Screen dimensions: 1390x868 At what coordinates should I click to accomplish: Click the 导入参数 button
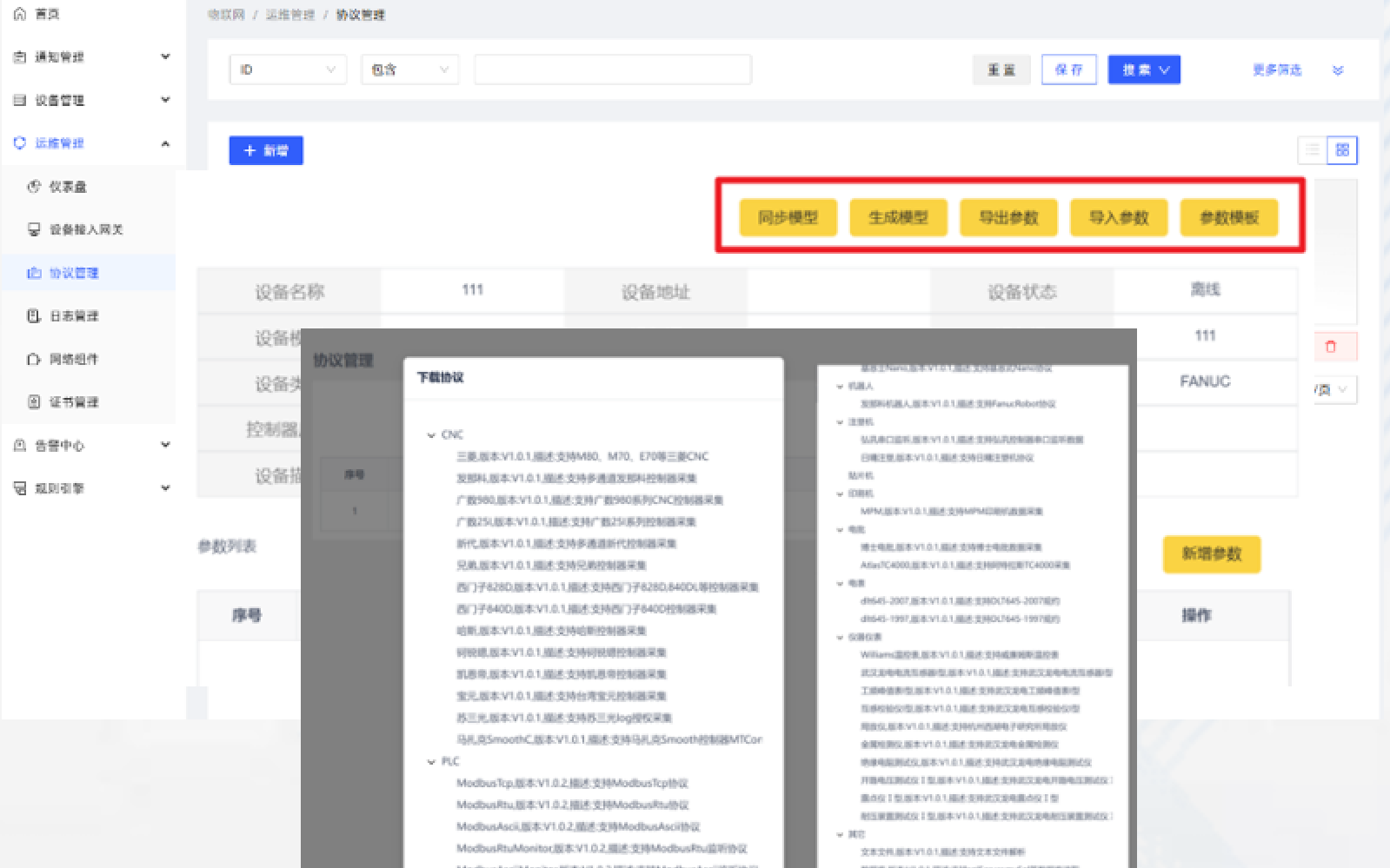[x=1119, y=217]
